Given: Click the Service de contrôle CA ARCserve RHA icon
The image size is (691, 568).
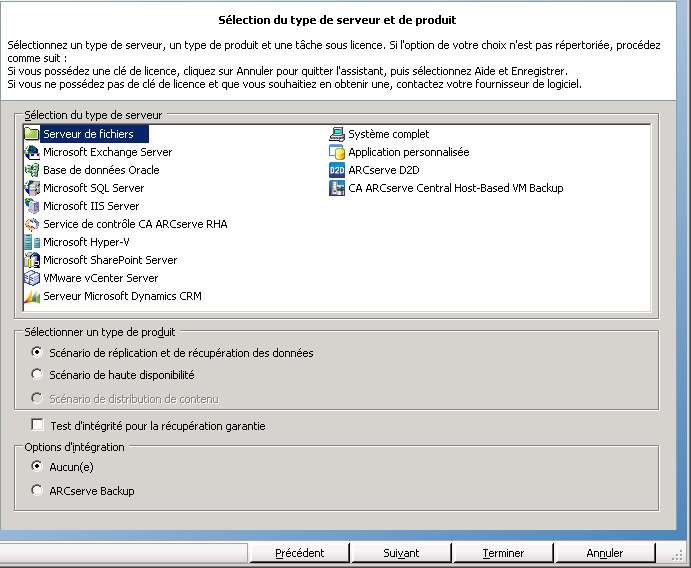Looking at the screenshot, I should [x=32, y=224].
